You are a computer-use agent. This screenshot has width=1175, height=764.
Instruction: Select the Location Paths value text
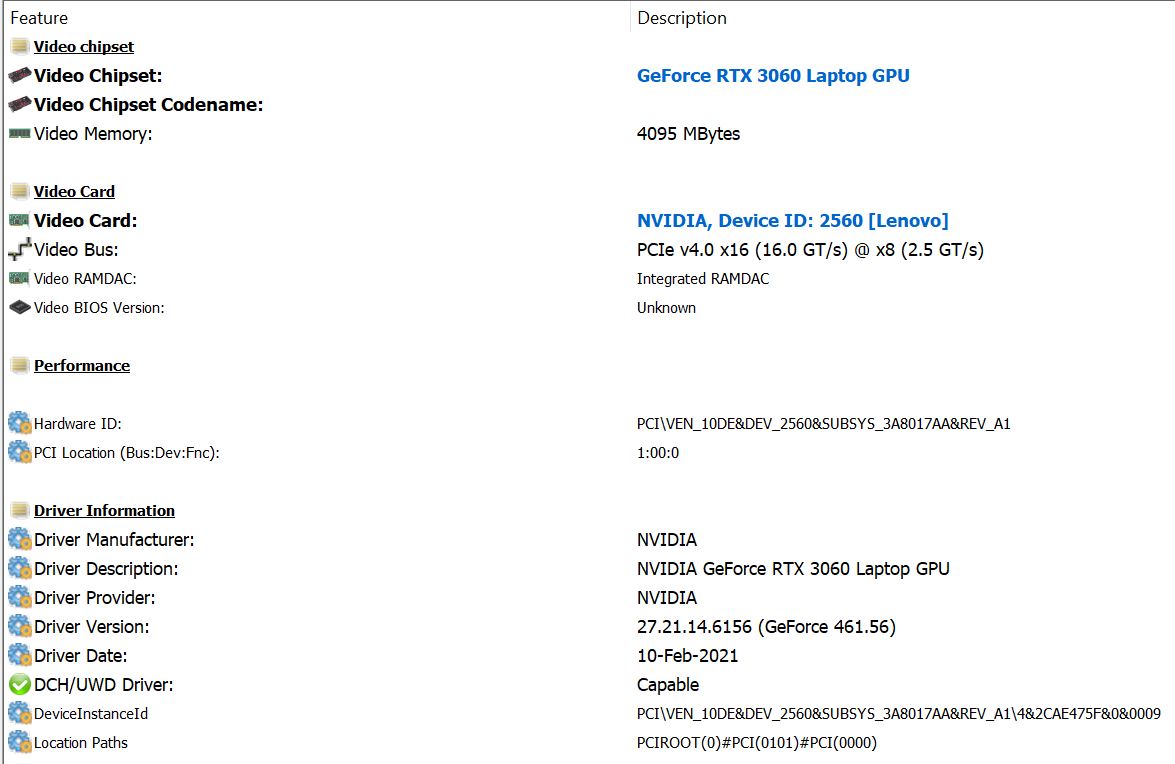[757, 743]
